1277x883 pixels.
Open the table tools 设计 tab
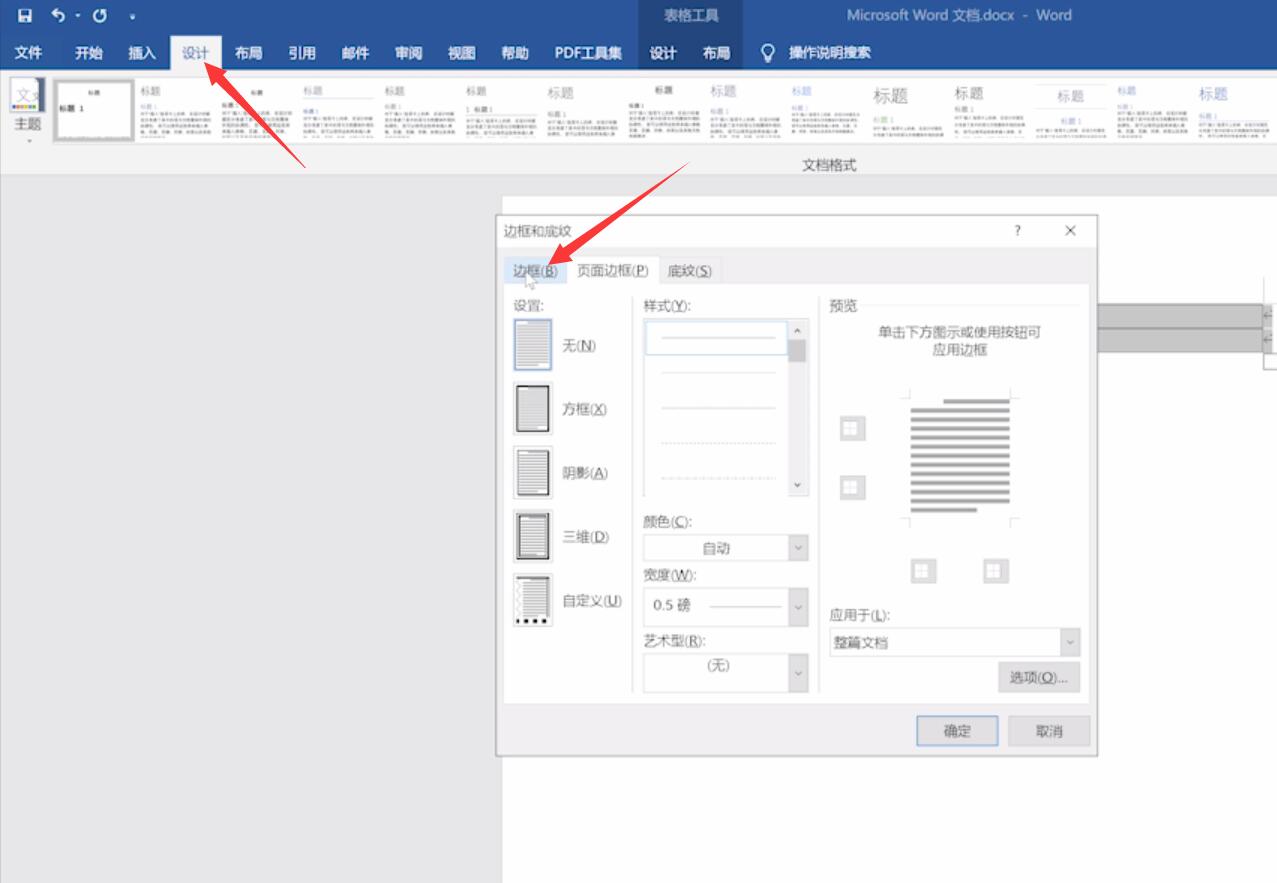[663, 52]
